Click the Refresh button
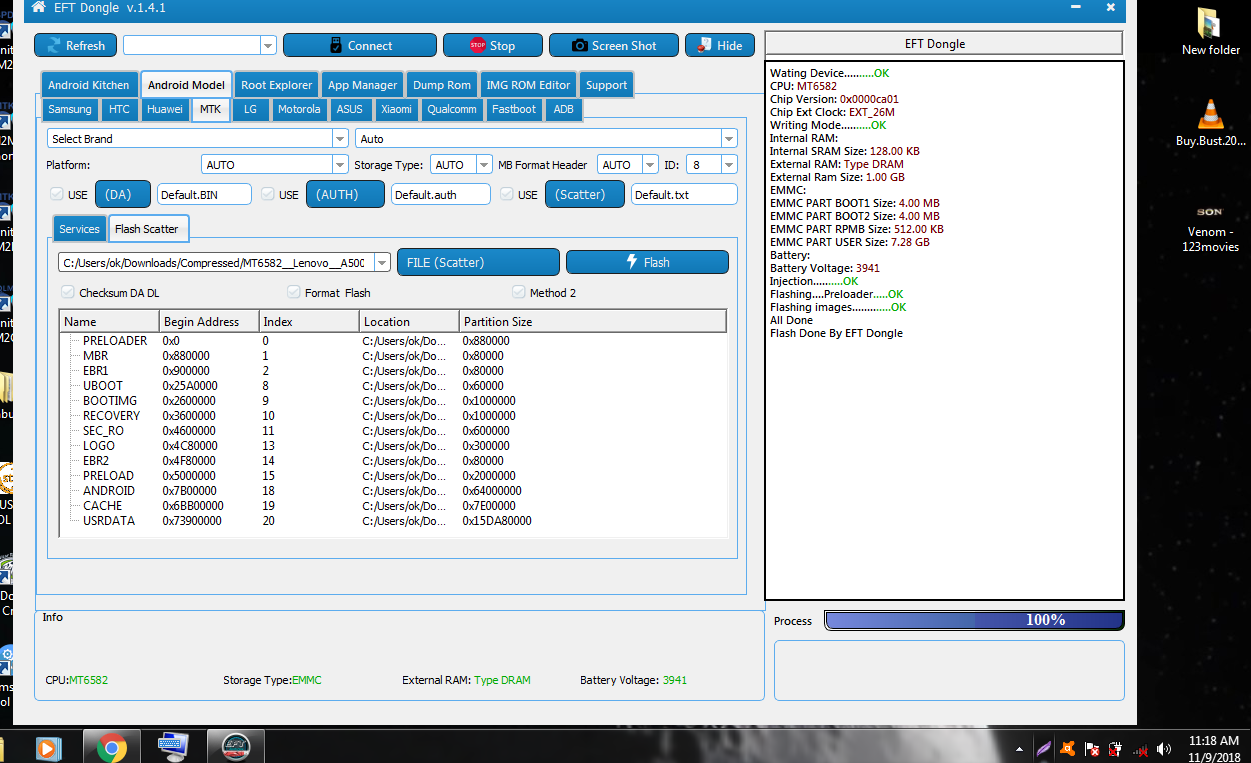The width and height of the screenshot is (1251, 763). click(x=75, y=45)
